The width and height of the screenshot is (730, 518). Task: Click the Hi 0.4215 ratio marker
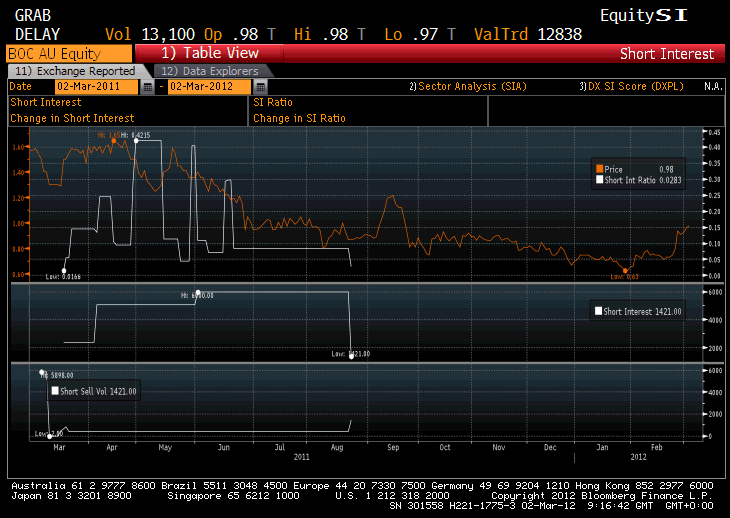(x=136, y=140)
